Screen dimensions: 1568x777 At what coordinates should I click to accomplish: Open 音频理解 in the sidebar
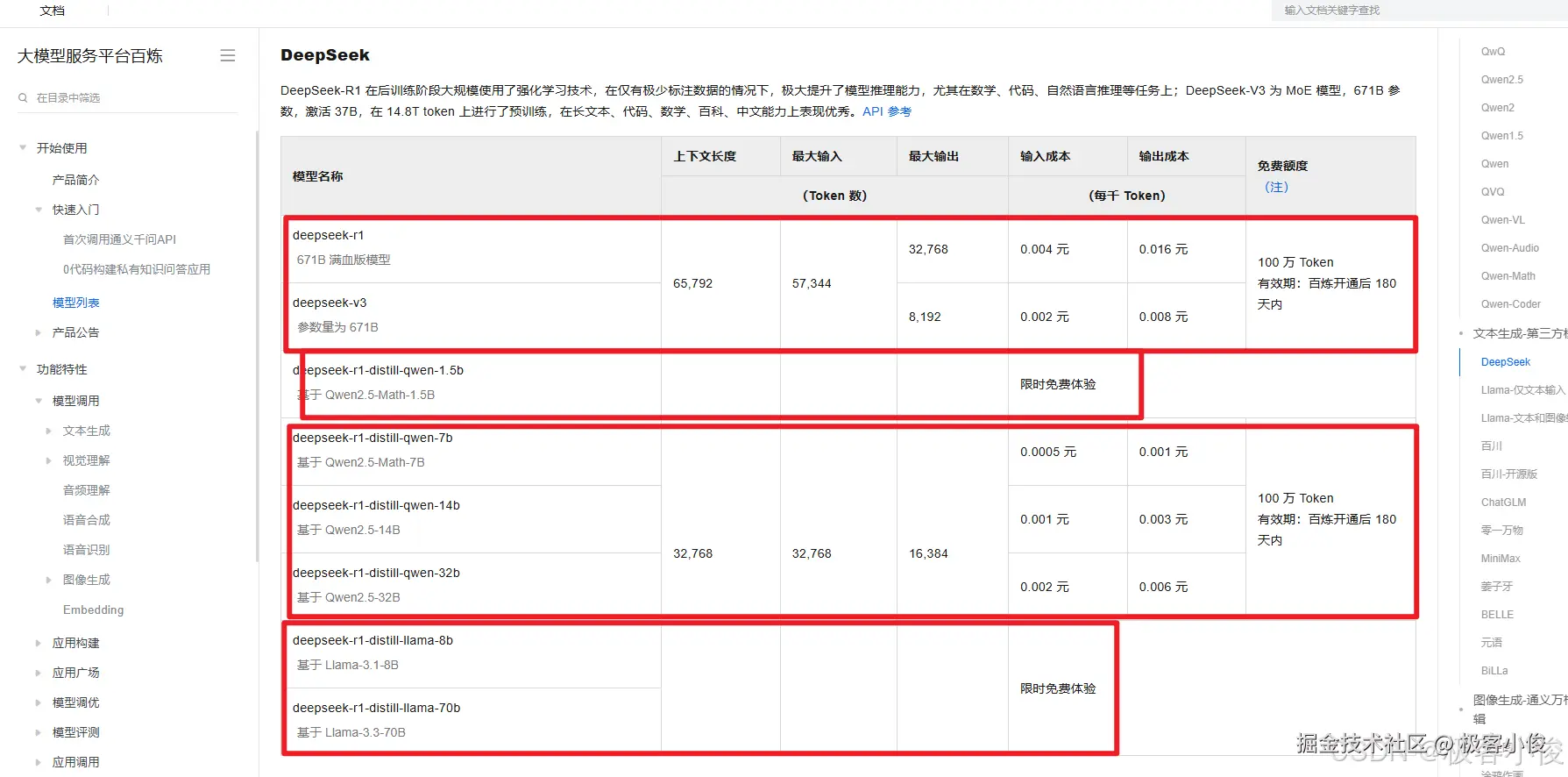tap(87, 490)
